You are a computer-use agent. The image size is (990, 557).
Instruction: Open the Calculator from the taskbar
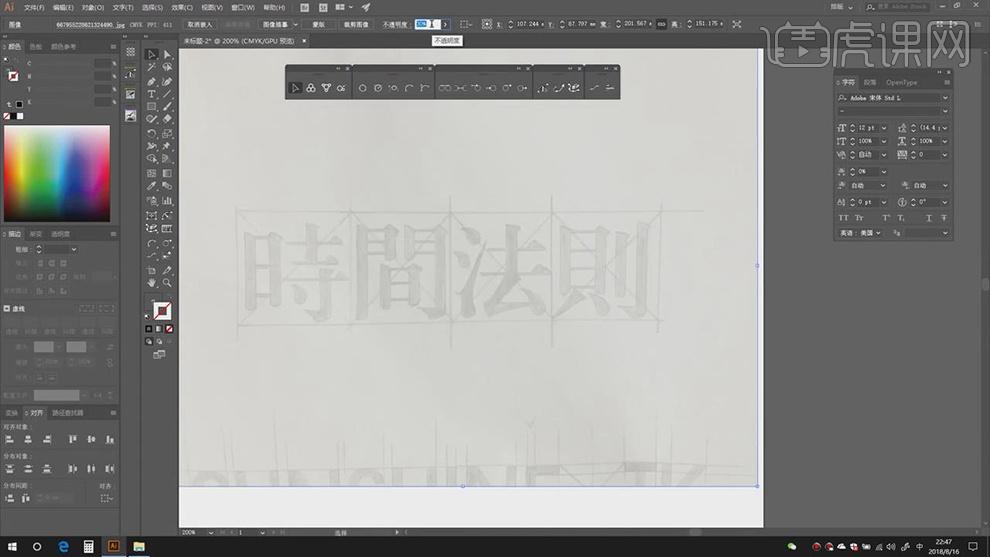coord(88,546)
